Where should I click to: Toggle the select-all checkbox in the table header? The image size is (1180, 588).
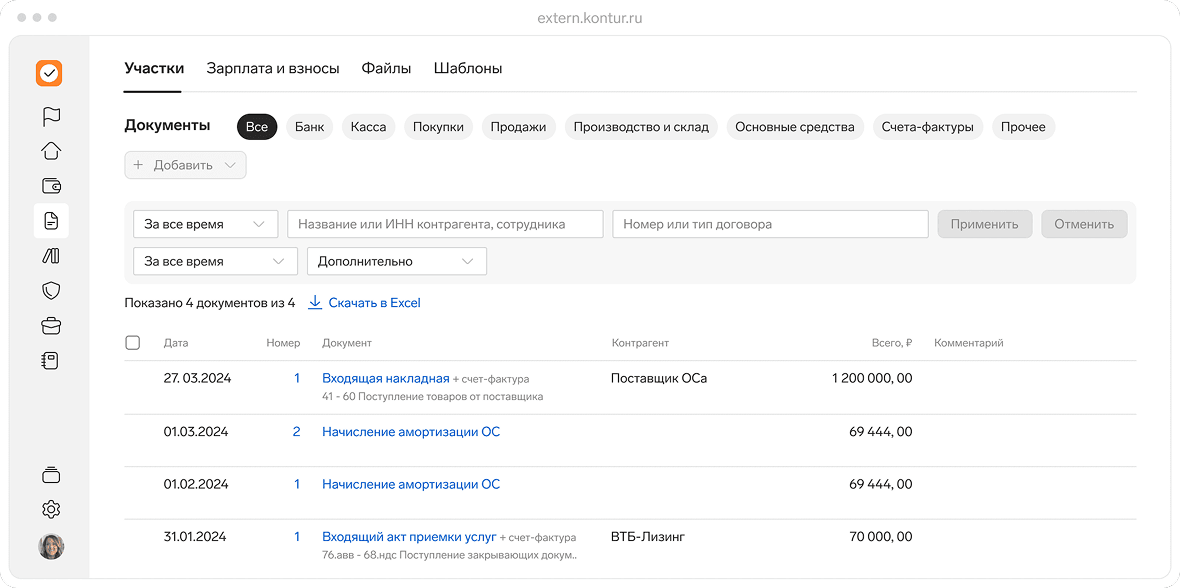pyautogui.click(x=133, y=342)
